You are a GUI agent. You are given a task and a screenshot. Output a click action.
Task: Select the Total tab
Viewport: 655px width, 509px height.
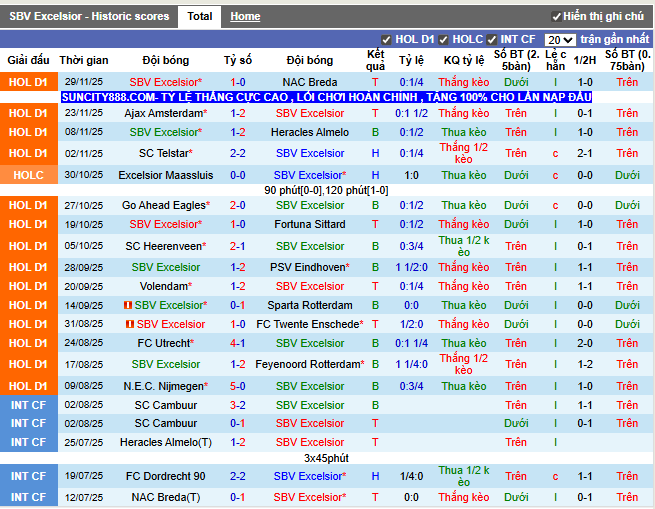pyautogui.click(x=200, y=17)
